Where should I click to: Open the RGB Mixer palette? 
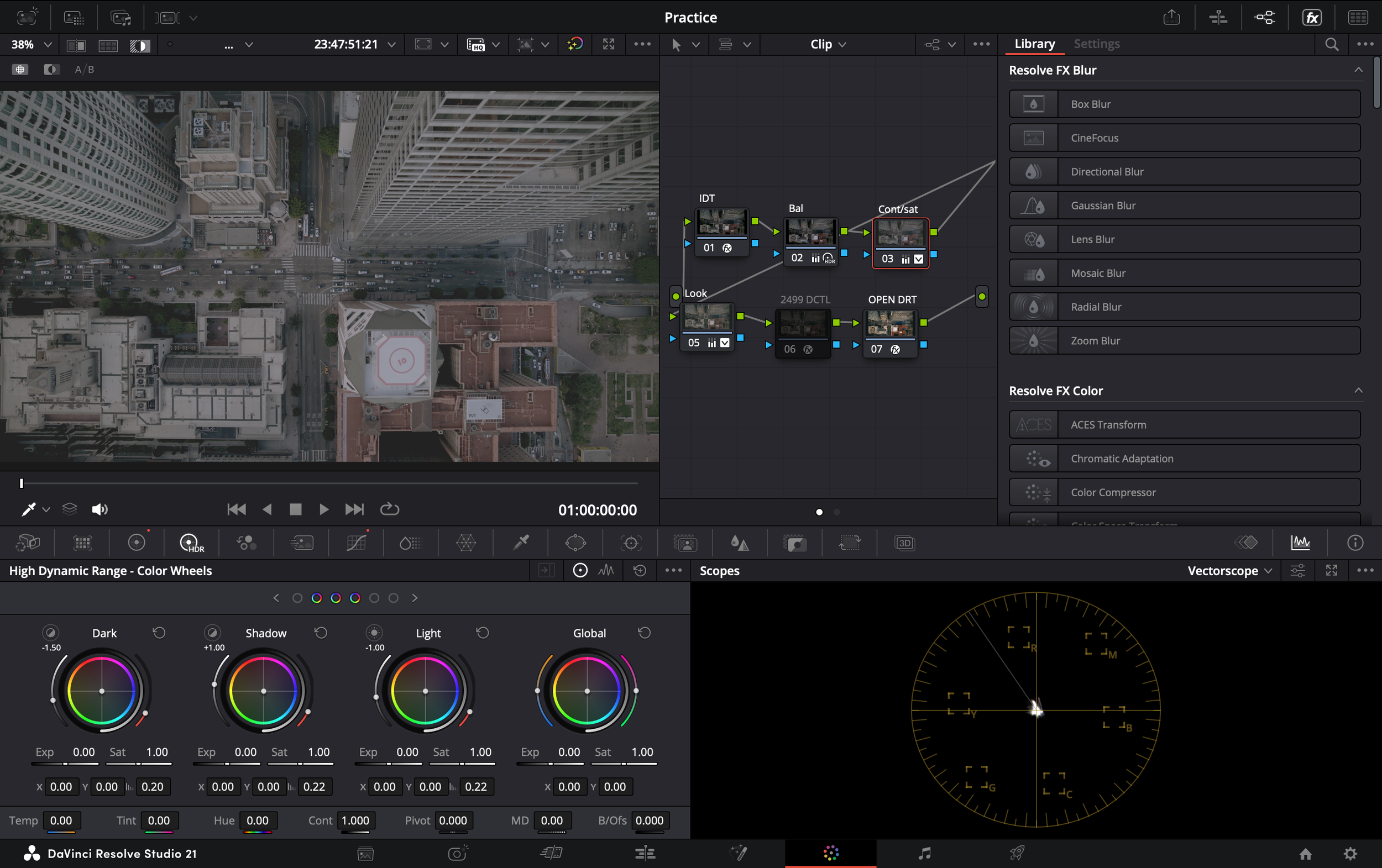(x=245, y=543)
